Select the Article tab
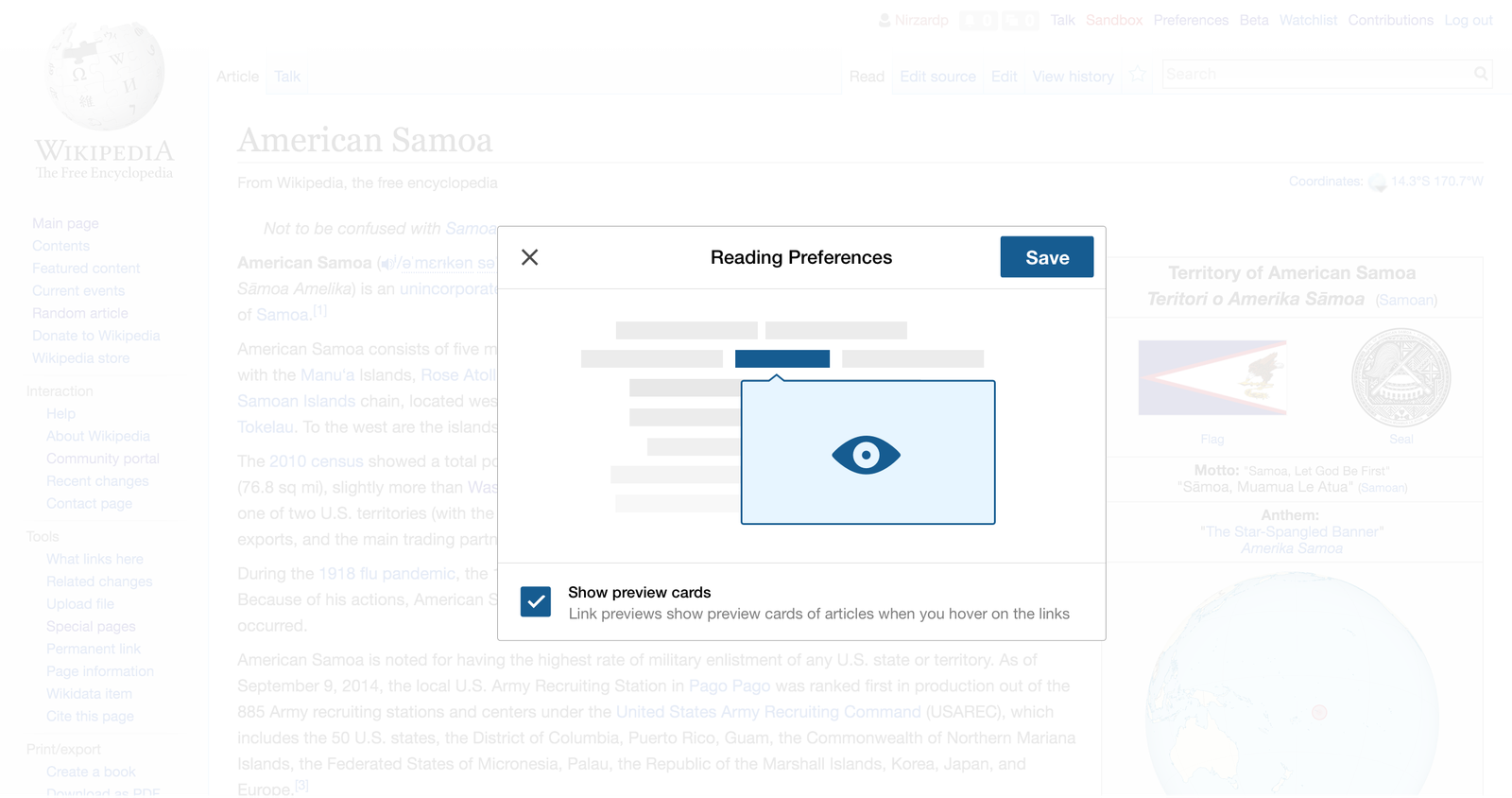1512x798 pixels. [237, 77]
